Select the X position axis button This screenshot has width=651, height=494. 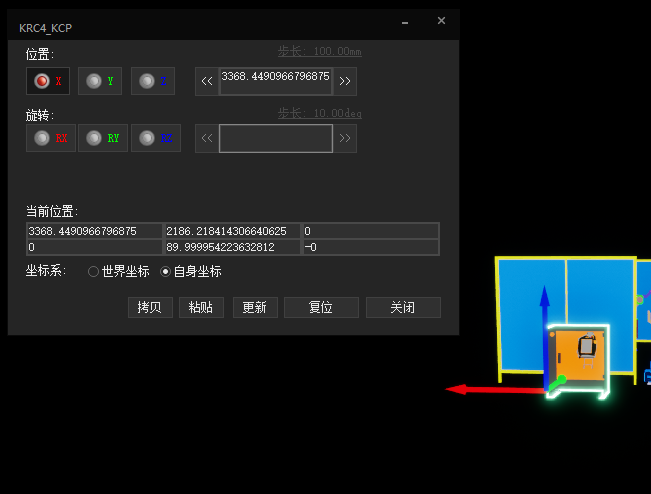click(x=47, y=81)
